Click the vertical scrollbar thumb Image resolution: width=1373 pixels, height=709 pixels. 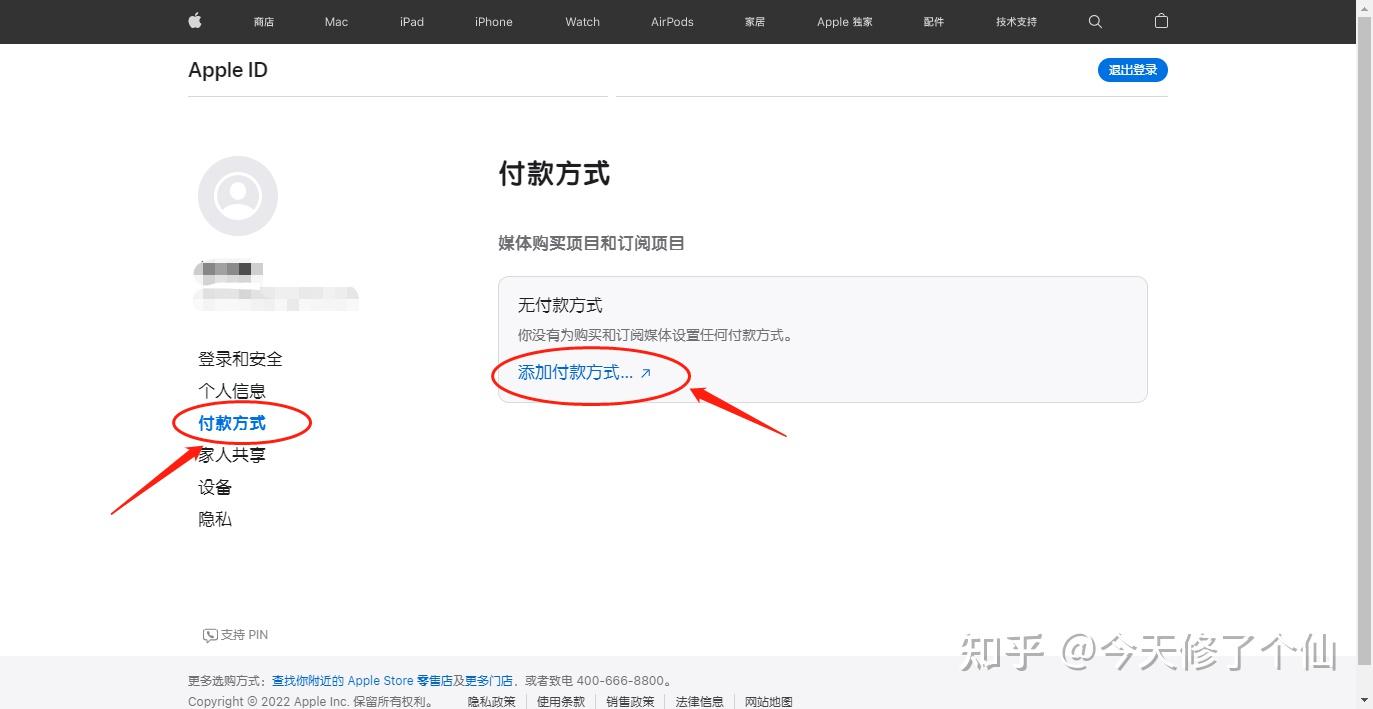[1364, 340]
